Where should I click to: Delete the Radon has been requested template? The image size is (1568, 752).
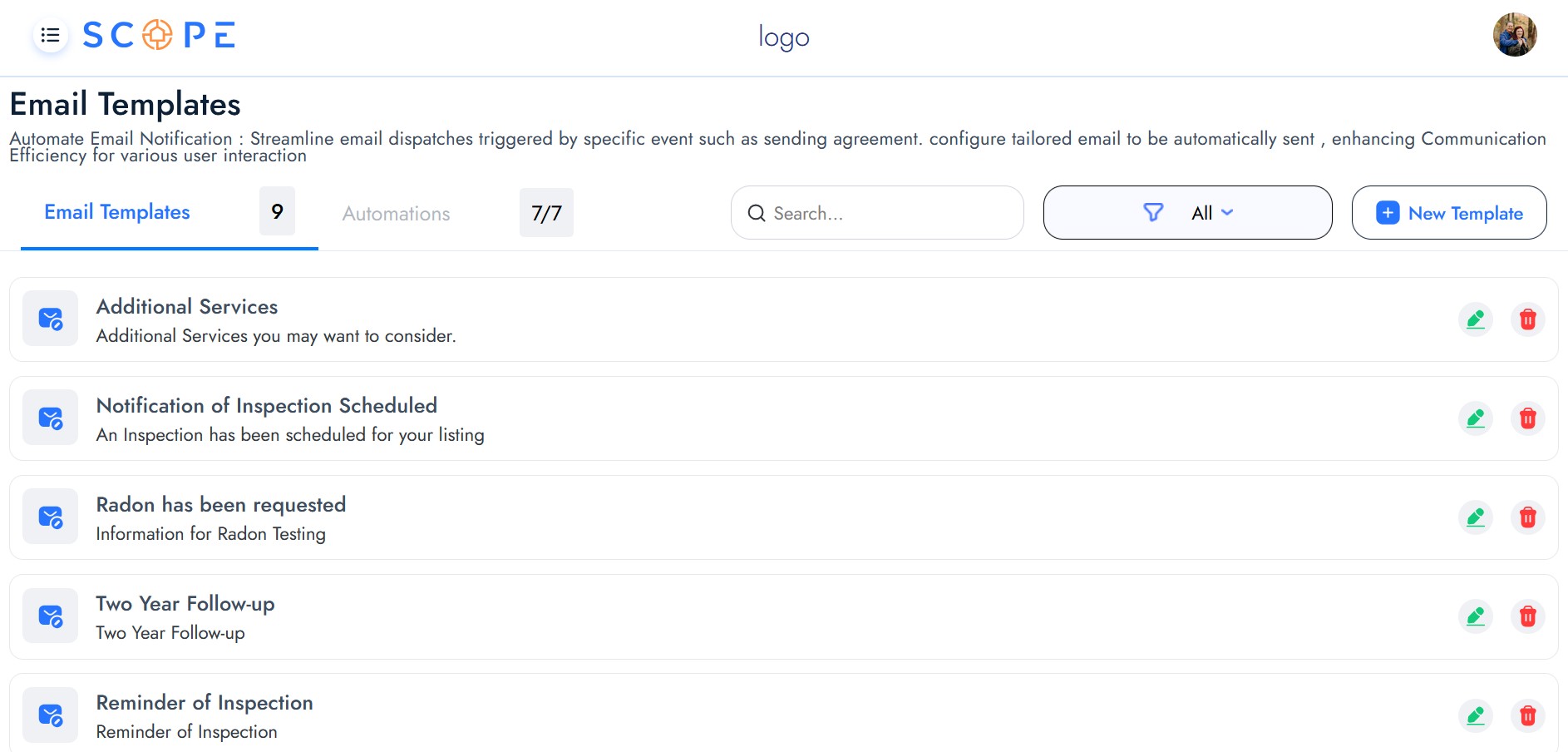pyautogui.click(x=1527, y=517)
